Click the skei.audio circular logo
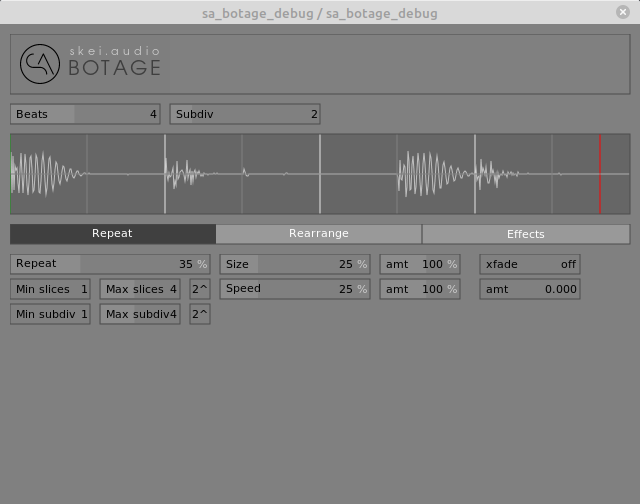Viewport: 640px width, 504px height. pos(40,64)
